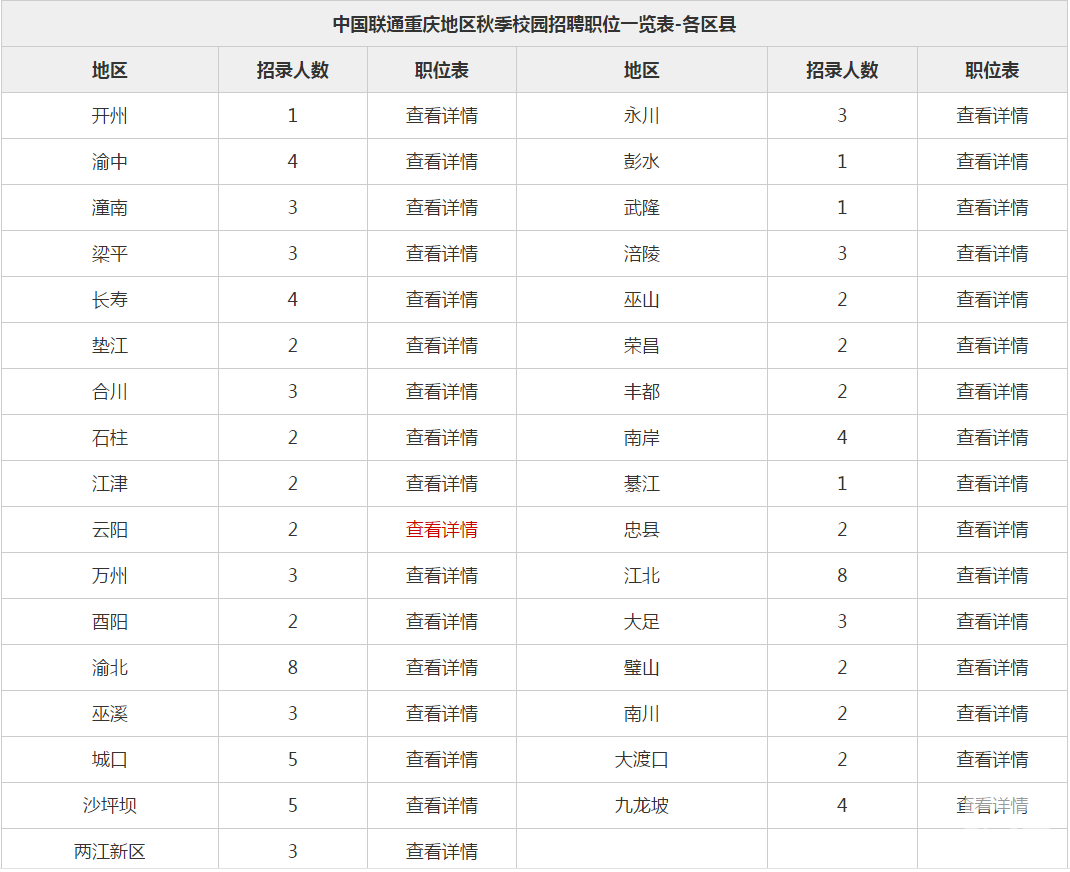Viewport: 1070px width, 872px height.
Task: Click the 酉阳 region name
Action: coord(110,622)
